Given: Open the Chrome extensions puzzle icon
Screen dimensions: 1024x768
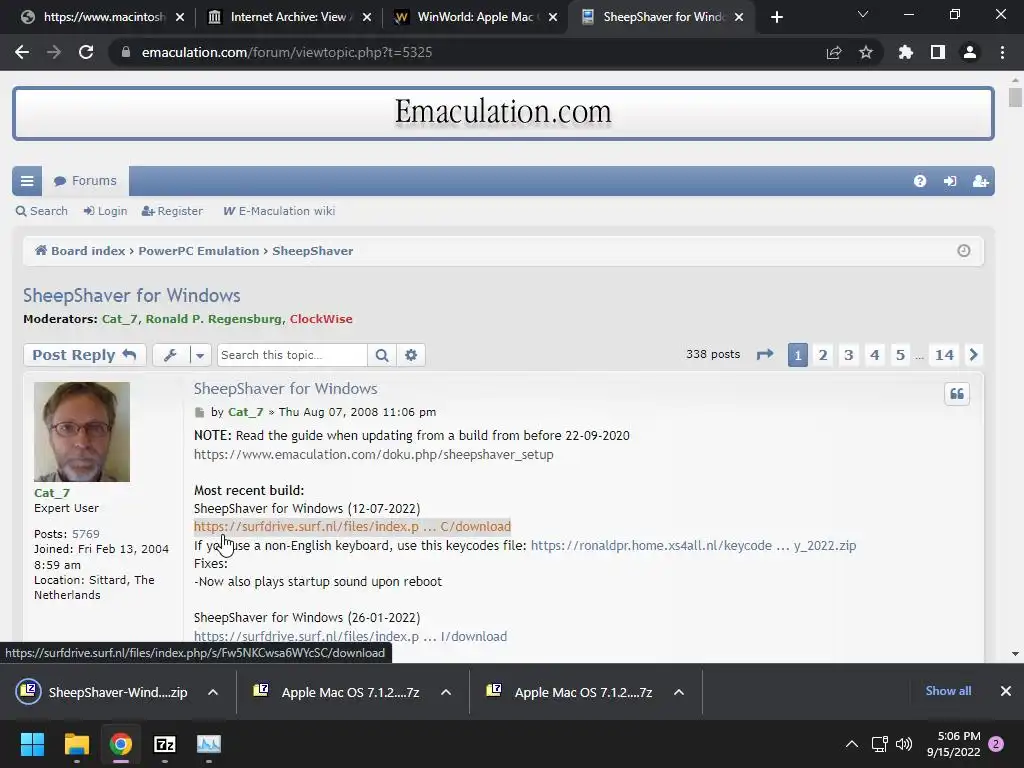Looking at the screenshot, I should [906, 52].
